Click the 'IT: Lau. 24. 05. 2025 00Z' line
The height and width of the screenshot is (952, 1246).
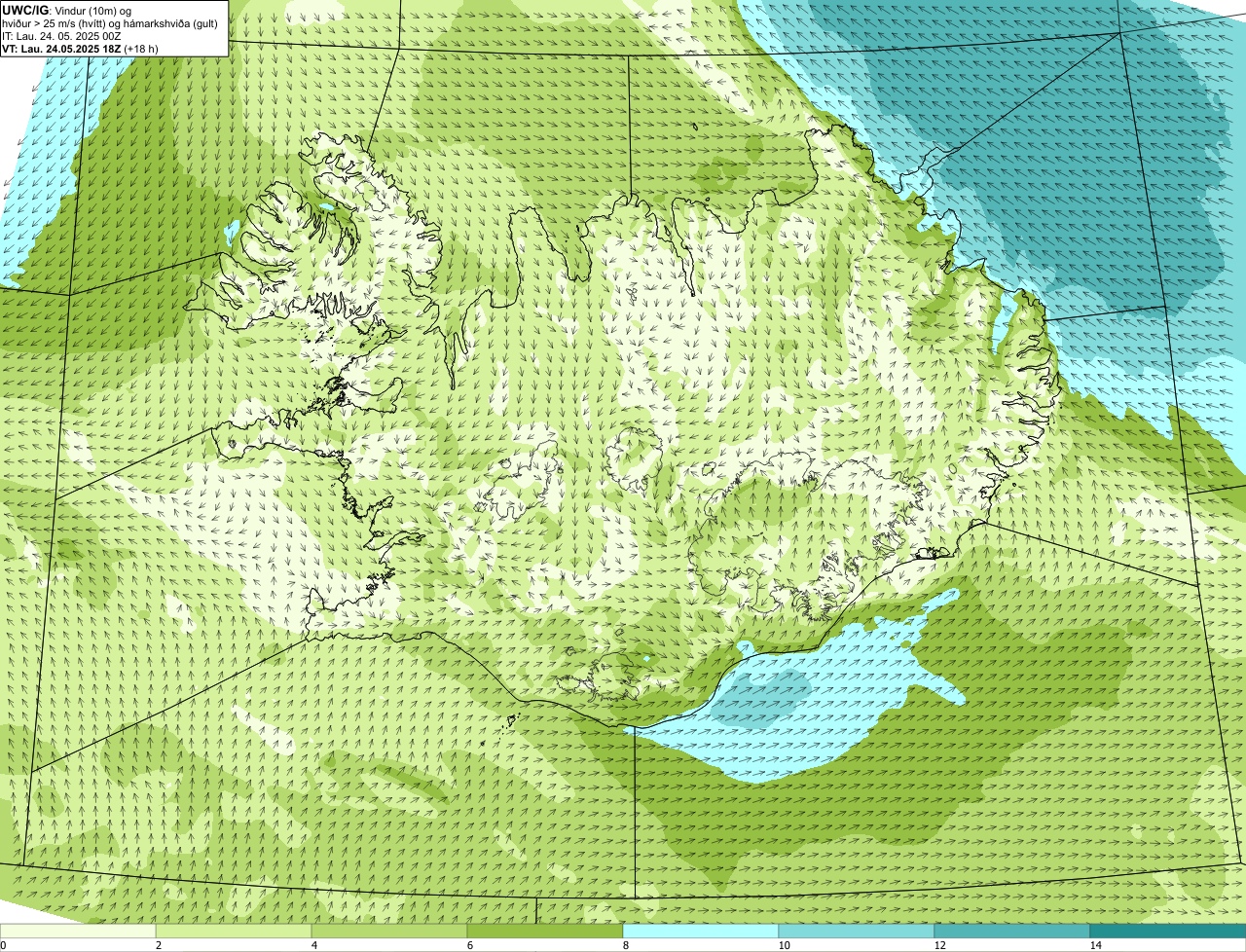[61, 36]
